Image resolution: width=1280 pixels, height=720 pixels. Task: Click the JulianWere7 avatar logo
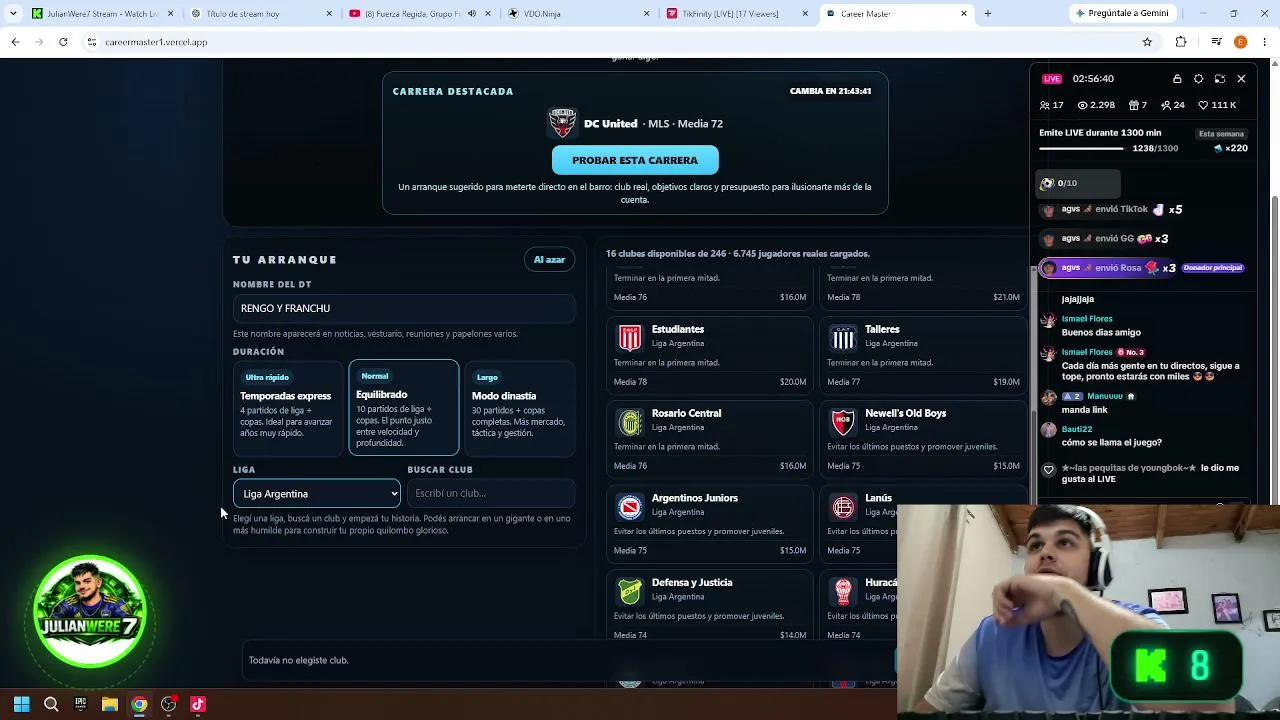(90, 612)
